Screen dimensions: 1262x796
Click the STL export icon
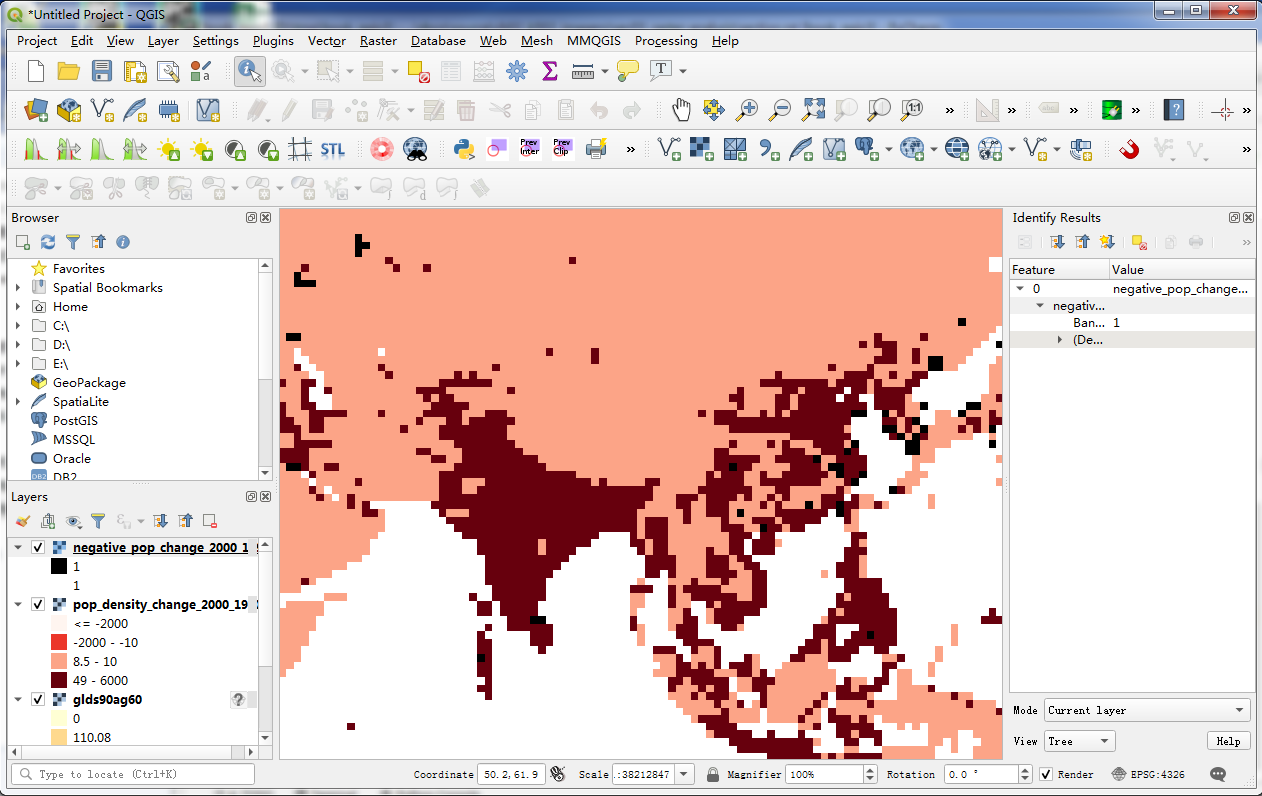pos(332,149)
